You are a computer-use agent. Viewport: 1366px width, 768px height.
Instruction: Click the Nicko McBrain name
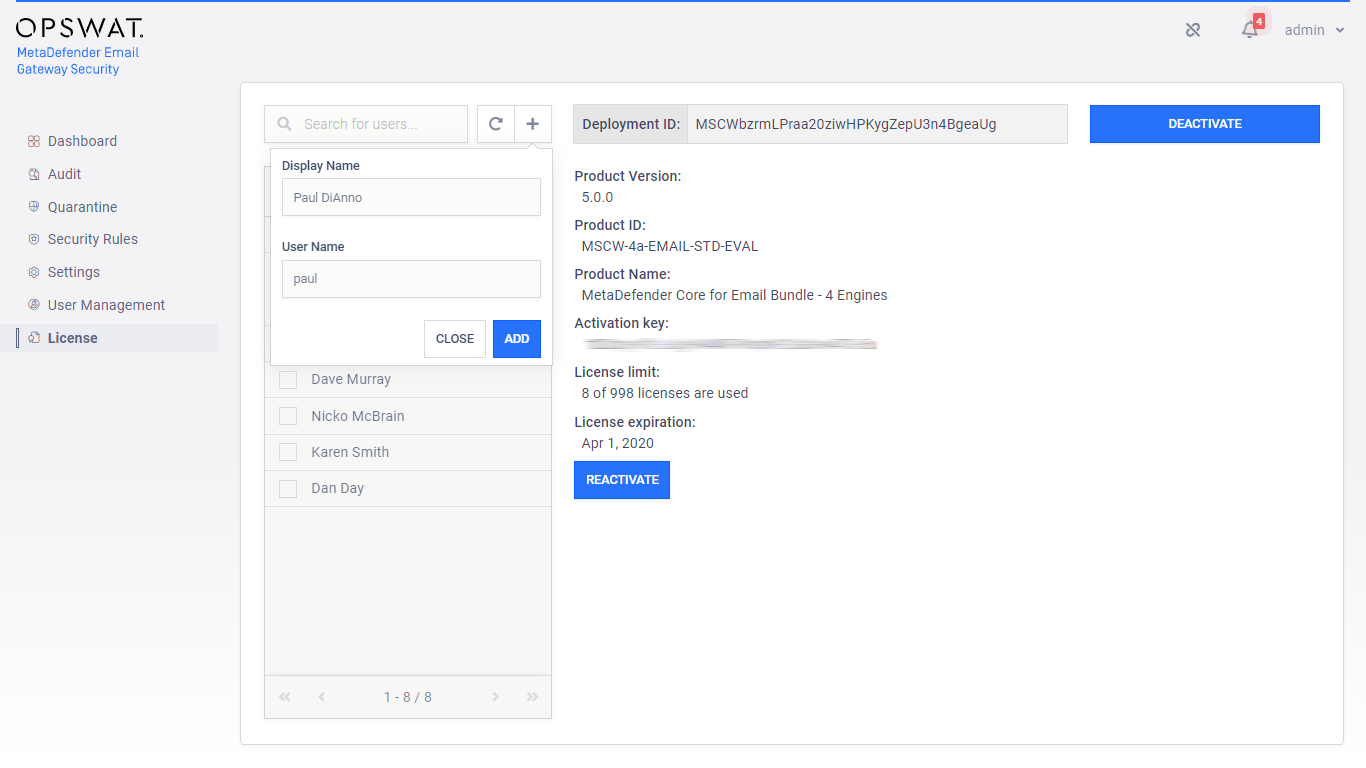pos(358,416)
